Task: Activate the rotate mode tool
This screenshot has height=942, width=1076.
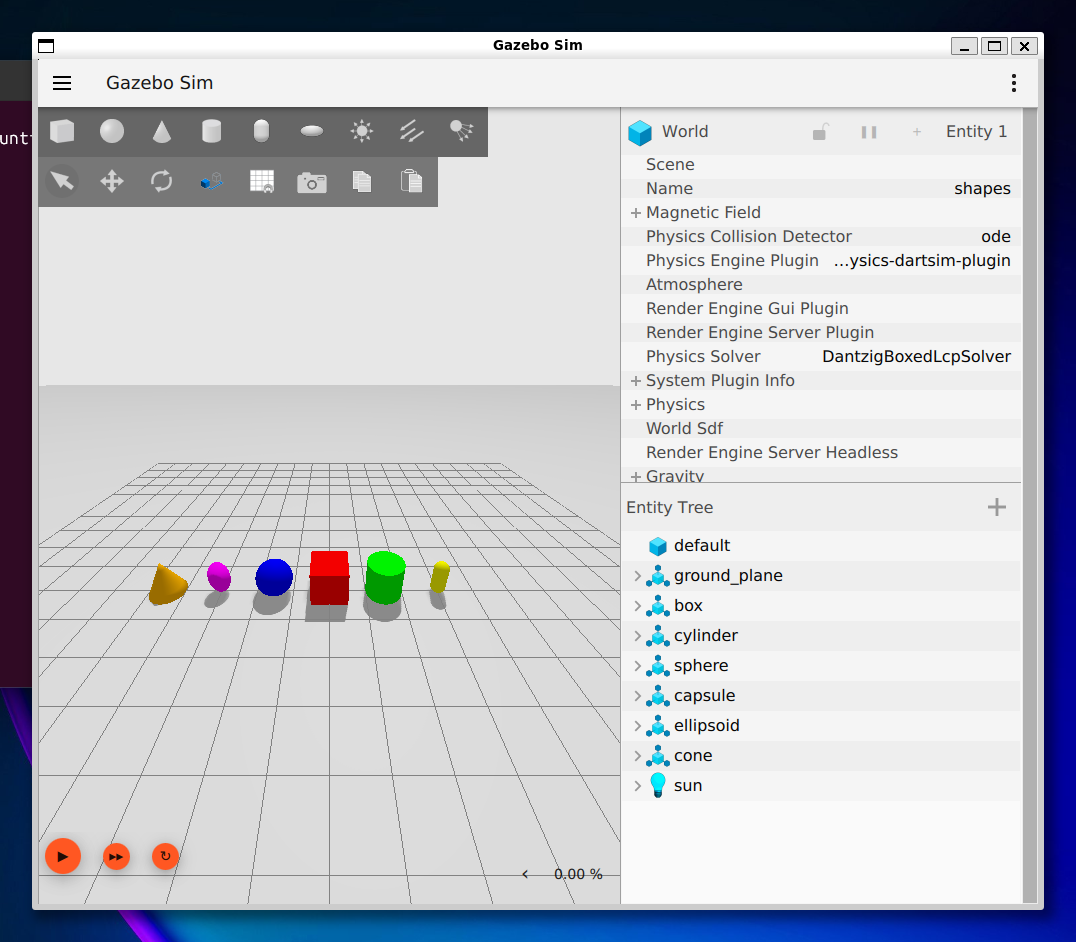Action: (162, 181)
